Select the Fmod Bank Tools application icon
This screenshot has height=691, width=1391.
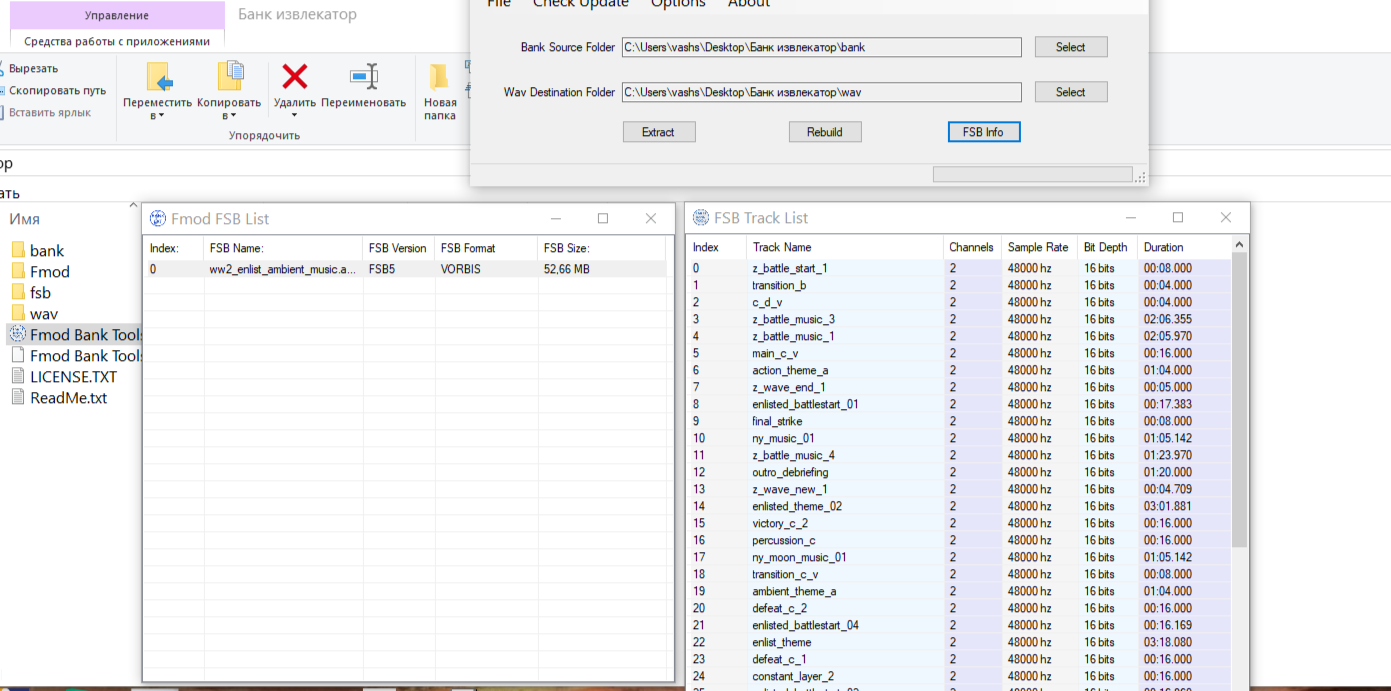17,334
